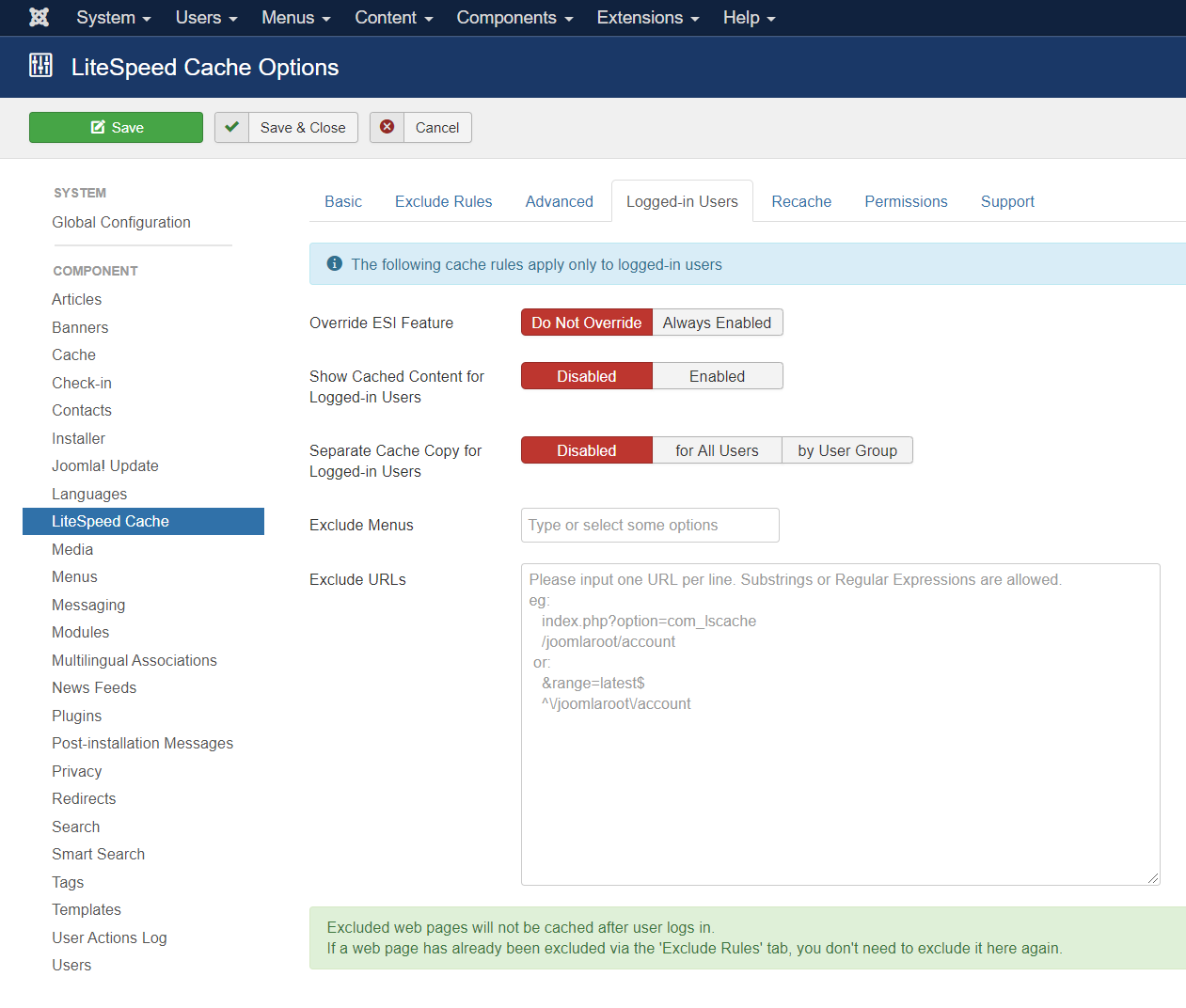Click the LiteSpeed Cache Options header icon
Image resolution: width=1186 pixels, height=1008 pixels.
[40, 66]
